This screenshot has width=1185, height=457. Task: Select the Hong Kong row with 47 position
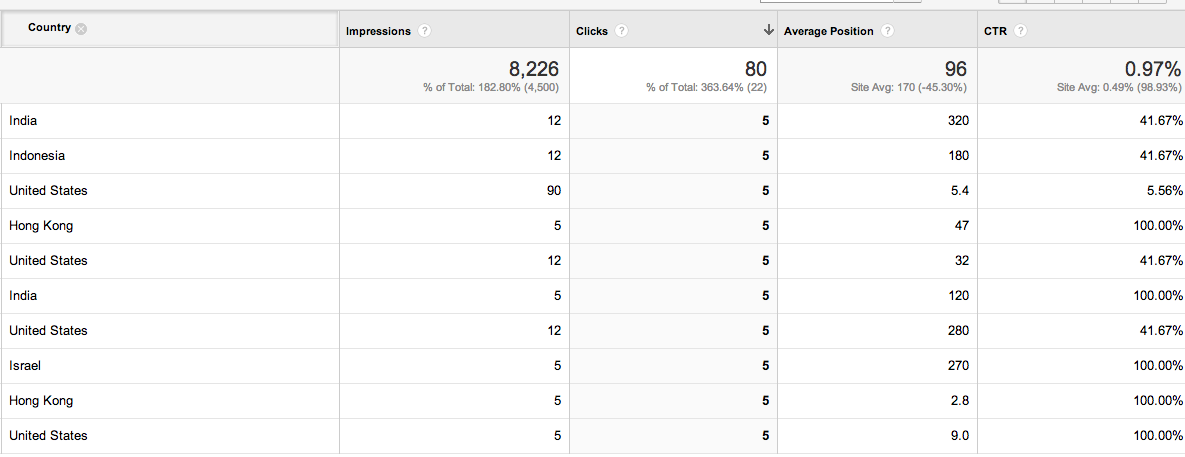pyautogui.click(x=592, y=226)
